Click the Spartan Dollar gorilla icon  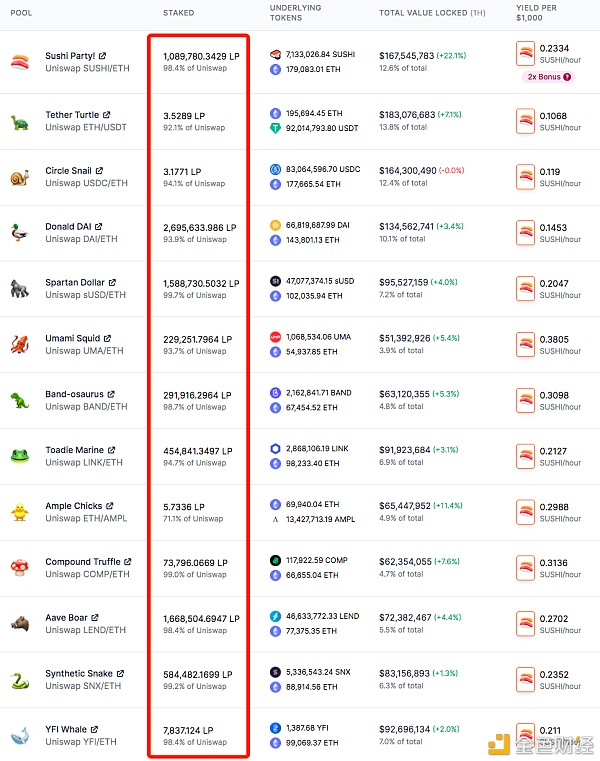click(19, 289)
